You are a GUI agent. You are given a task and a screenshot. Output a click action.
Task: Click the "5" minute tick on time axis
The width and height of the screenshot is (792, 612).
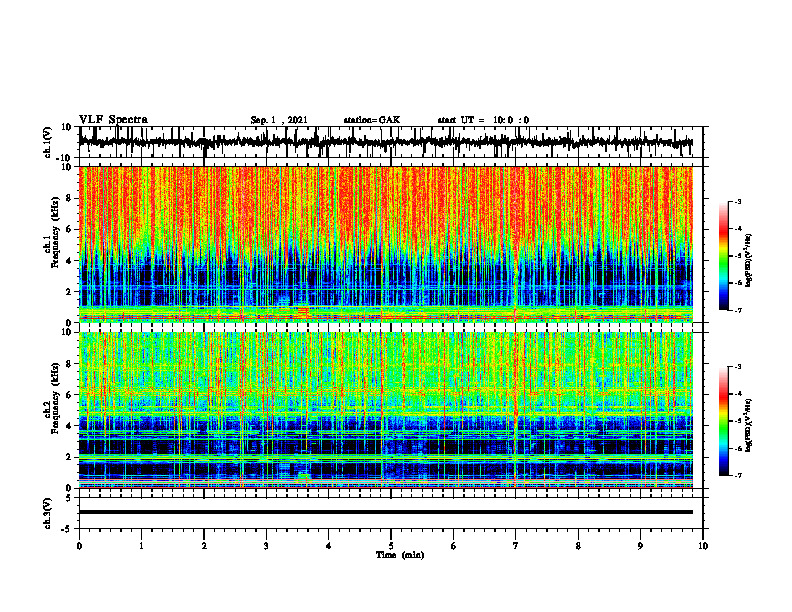tap(391, 546)
